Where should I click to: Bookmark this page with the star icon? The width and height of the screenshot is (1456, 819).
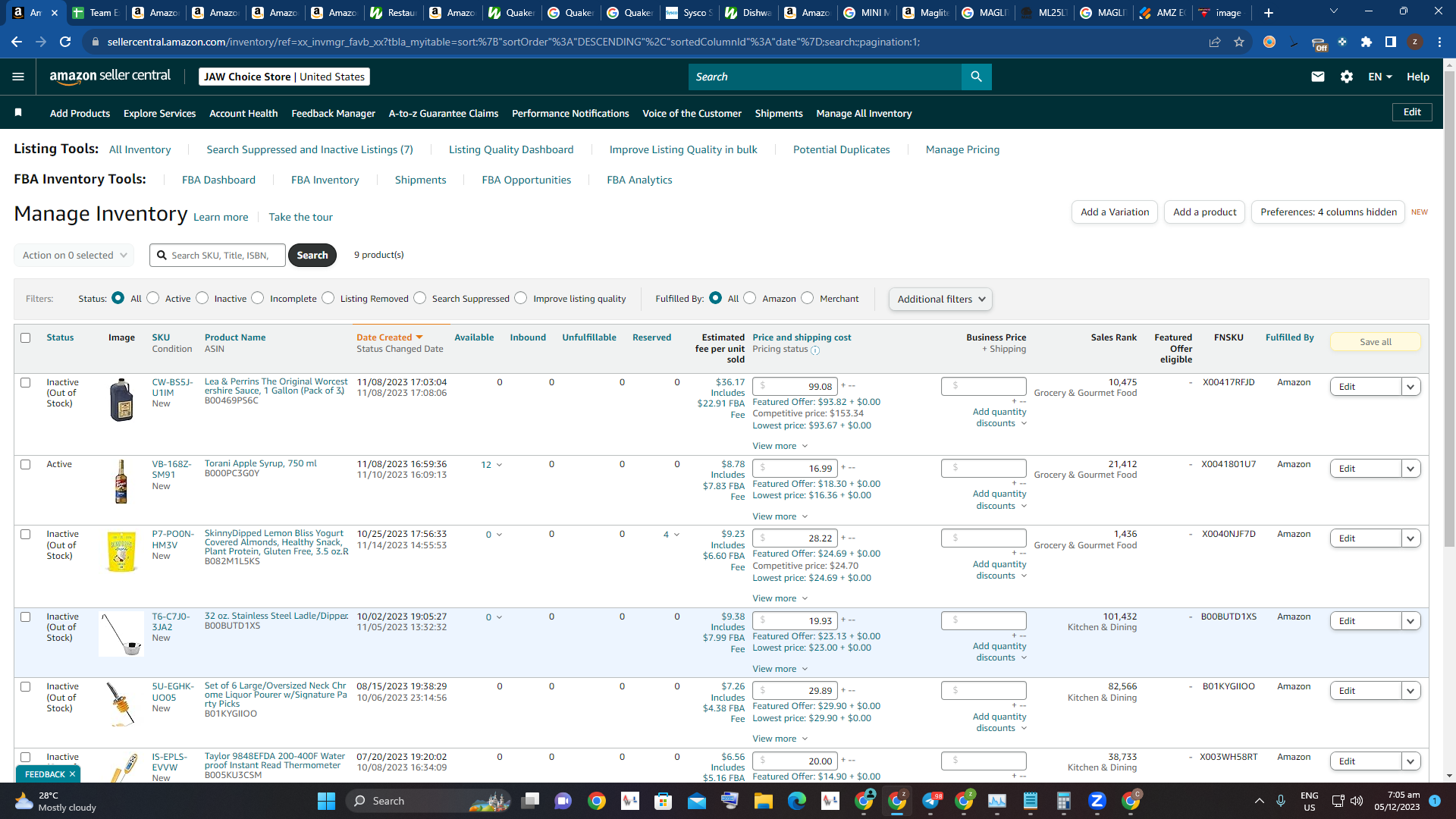click(x=1239, y=42)
